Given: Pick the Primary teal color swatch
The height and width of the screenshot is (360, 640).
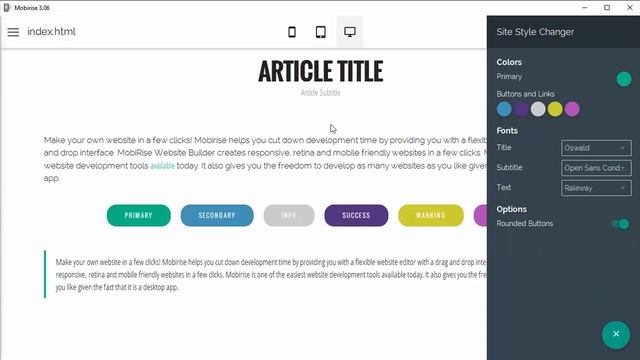Looking at the screenshot, I should click(x=624, y=79).
